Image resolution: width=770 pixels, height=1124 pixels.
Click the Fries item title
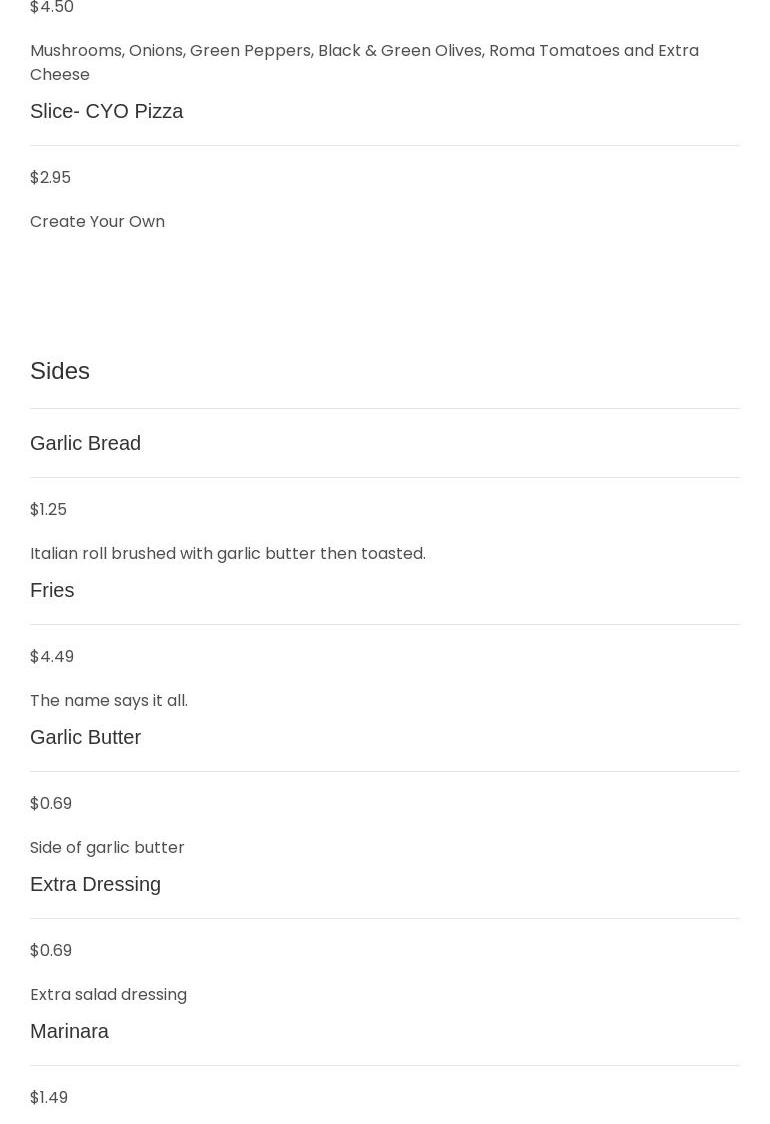(x=52, y=590)
